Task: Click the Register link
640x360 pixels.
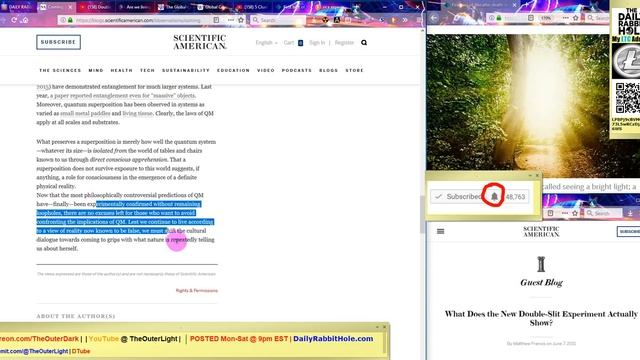Action: [x=344, y=42]
